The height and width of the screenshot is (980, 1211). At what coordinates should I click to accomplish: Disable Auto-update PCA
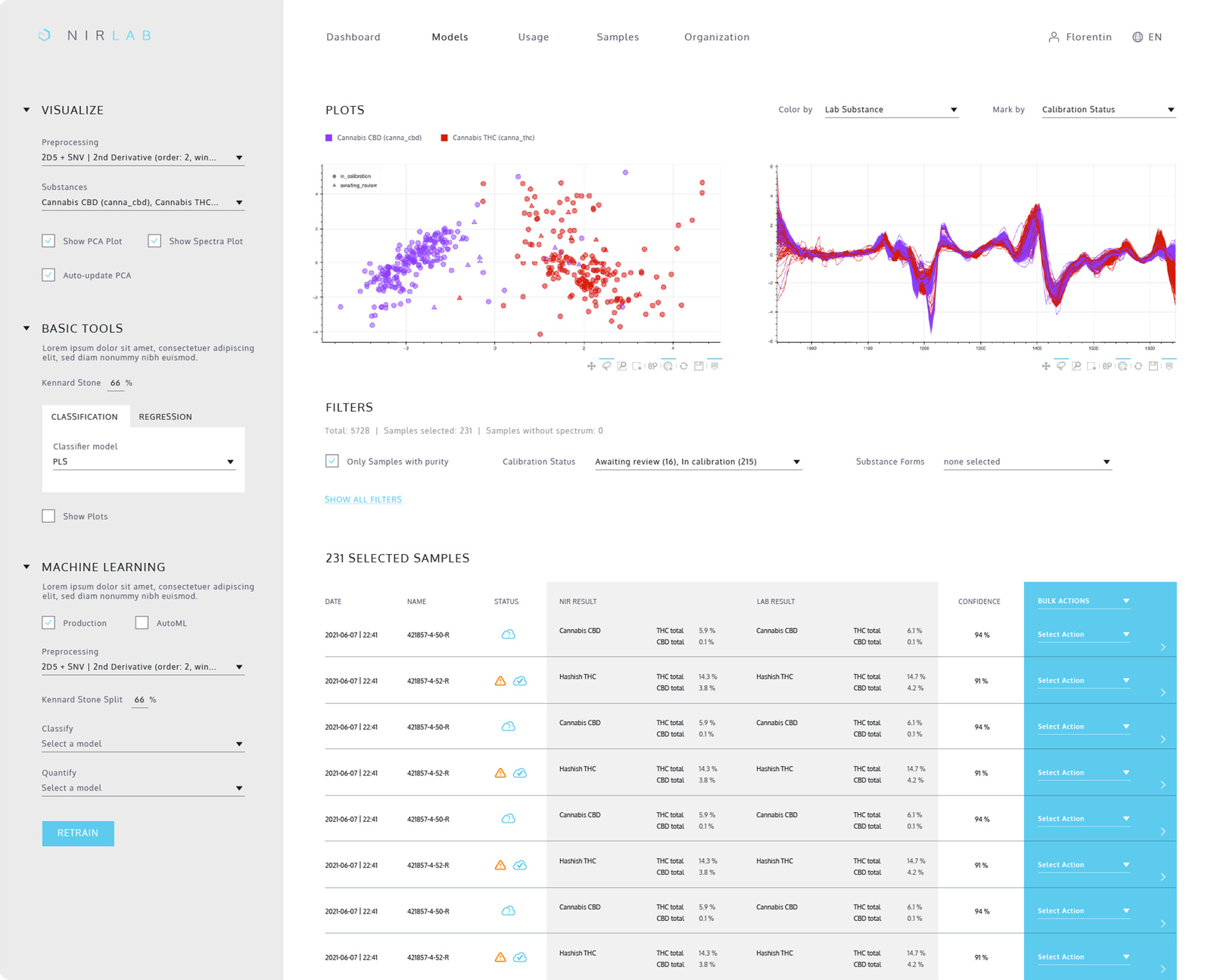[x=48, y=275]
